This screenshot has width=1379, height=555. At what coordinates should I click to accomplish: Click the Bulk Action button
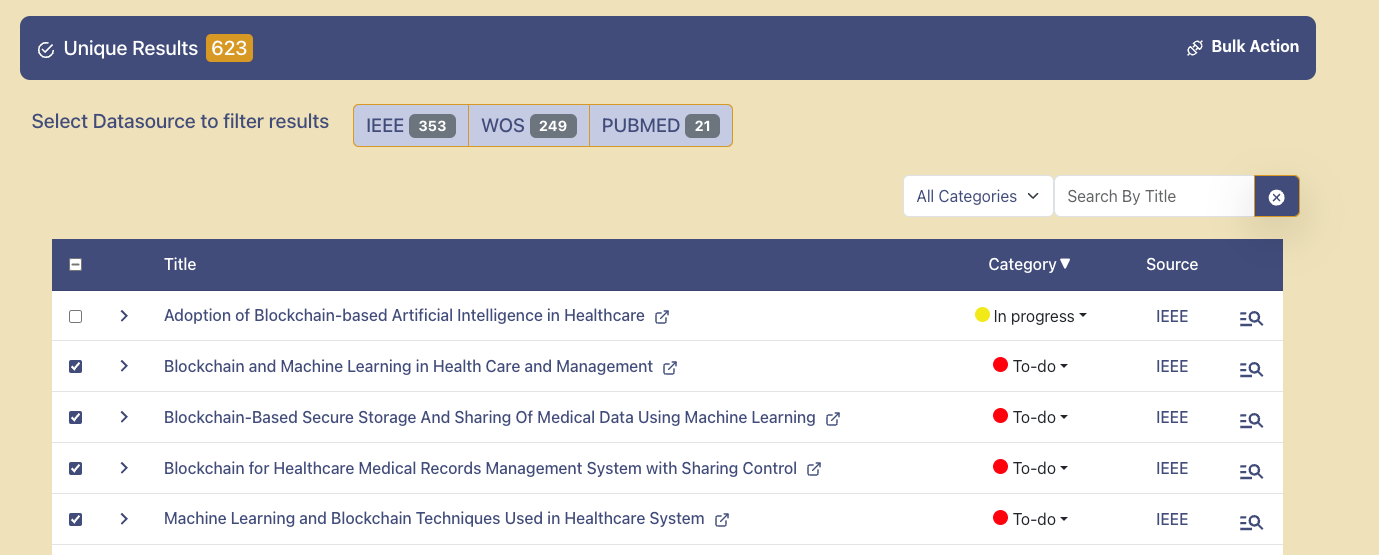1243,47
